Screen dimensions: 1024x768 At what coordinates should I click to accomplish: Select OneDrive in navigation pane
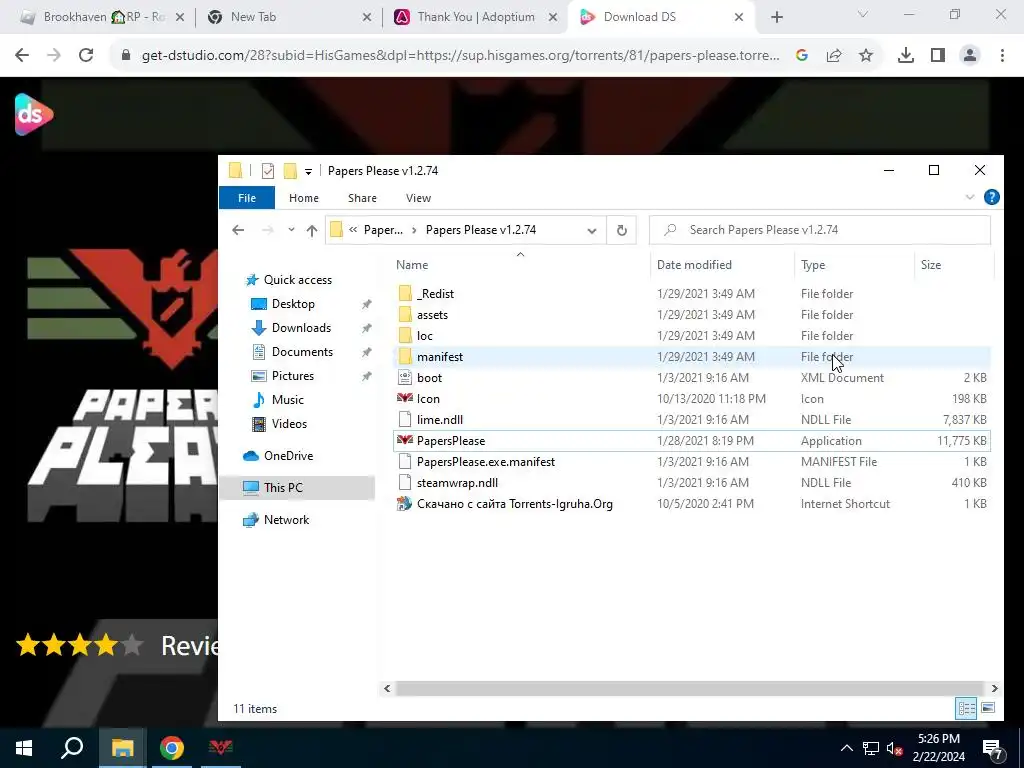[x=288, y=456]
